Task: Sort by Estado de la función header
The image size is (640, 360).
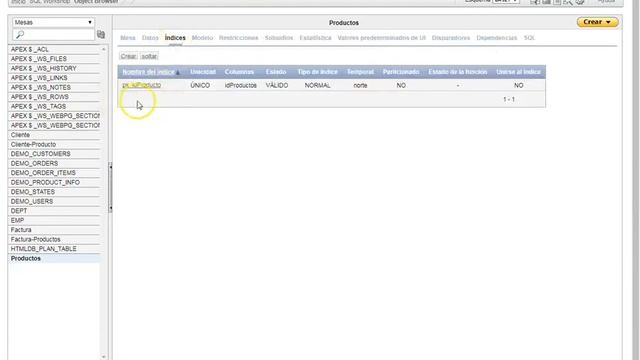Action: (458, 72)
